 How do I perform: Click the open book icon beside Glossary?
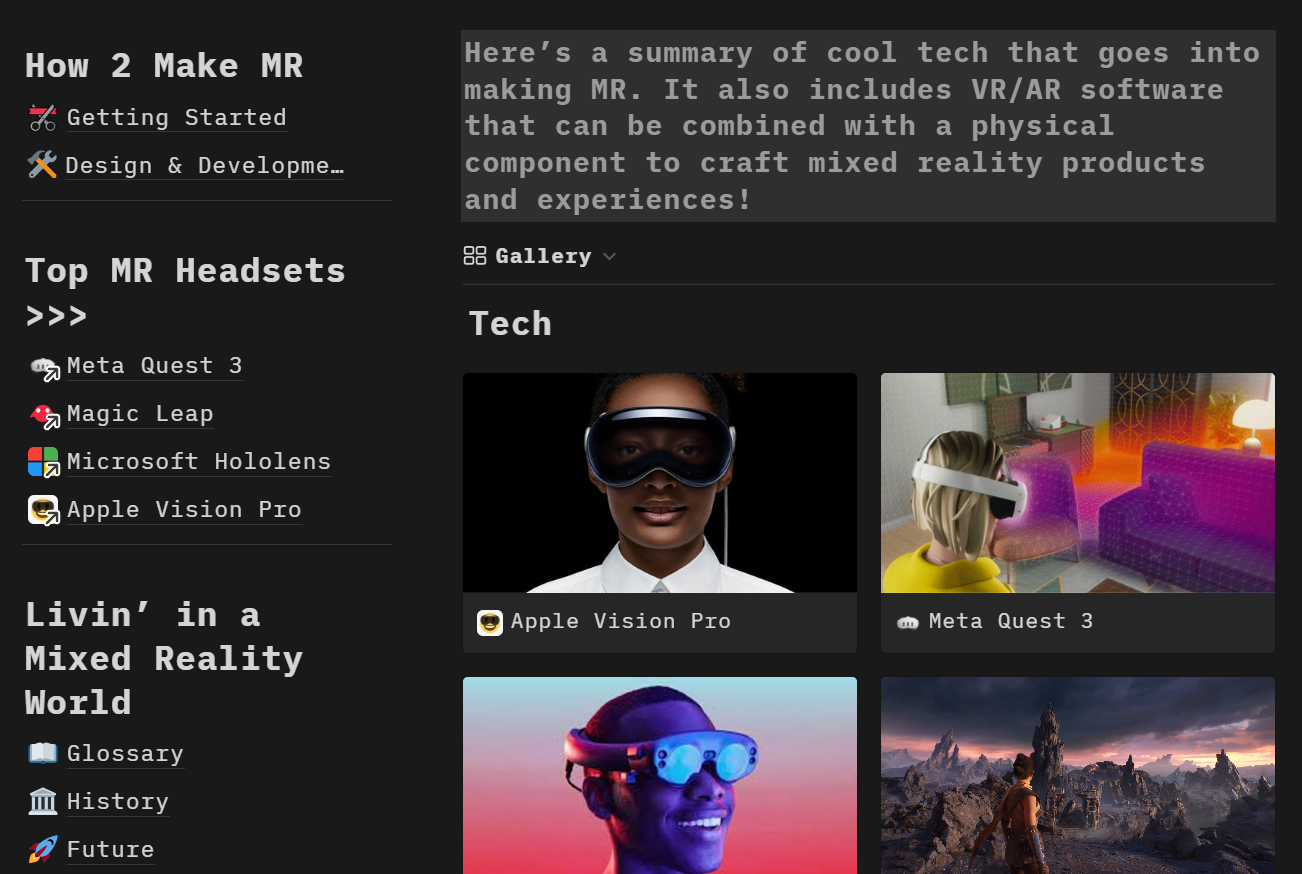pos(43,753)
